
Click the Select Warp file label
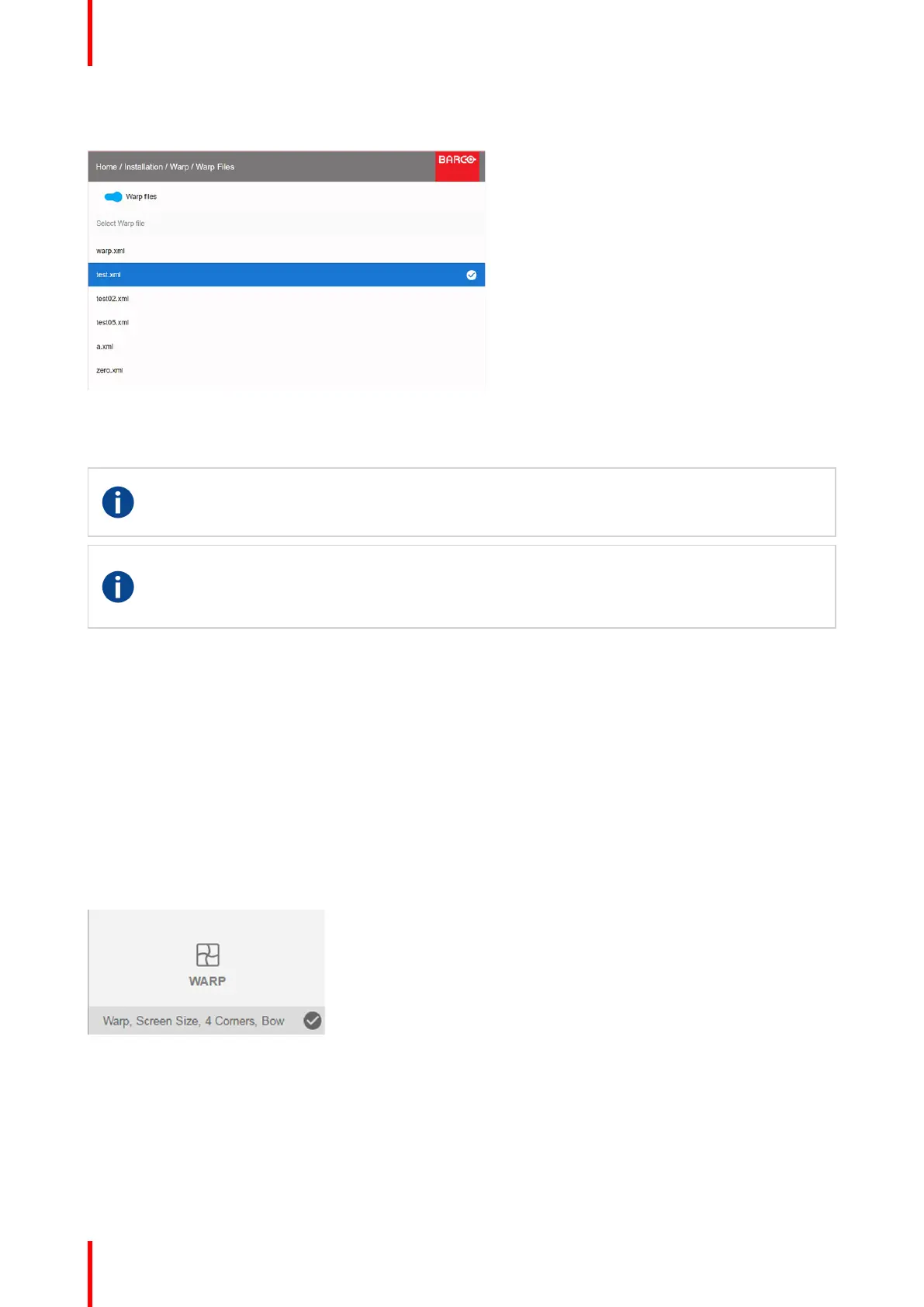[x=120, y=224]
